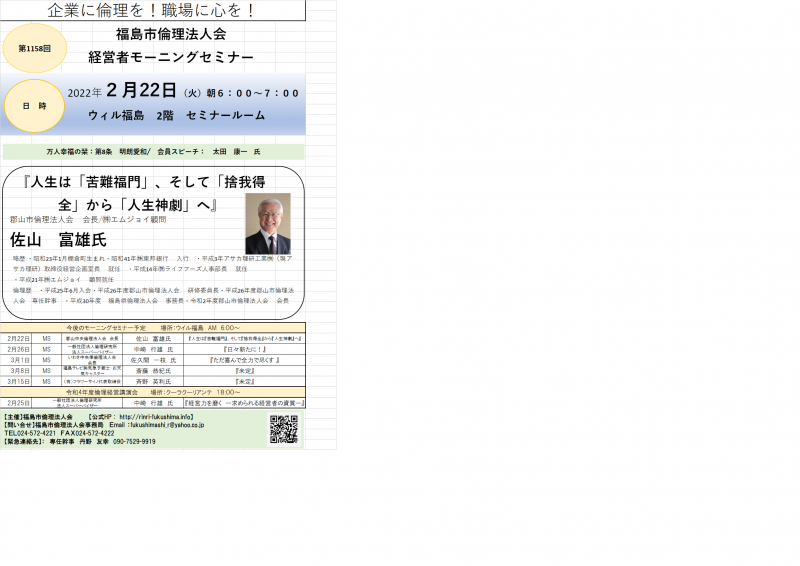The width and height of the screenshot is (800, 566).
Task: Select the speaker portrait photo
Action: pos(267,223)
